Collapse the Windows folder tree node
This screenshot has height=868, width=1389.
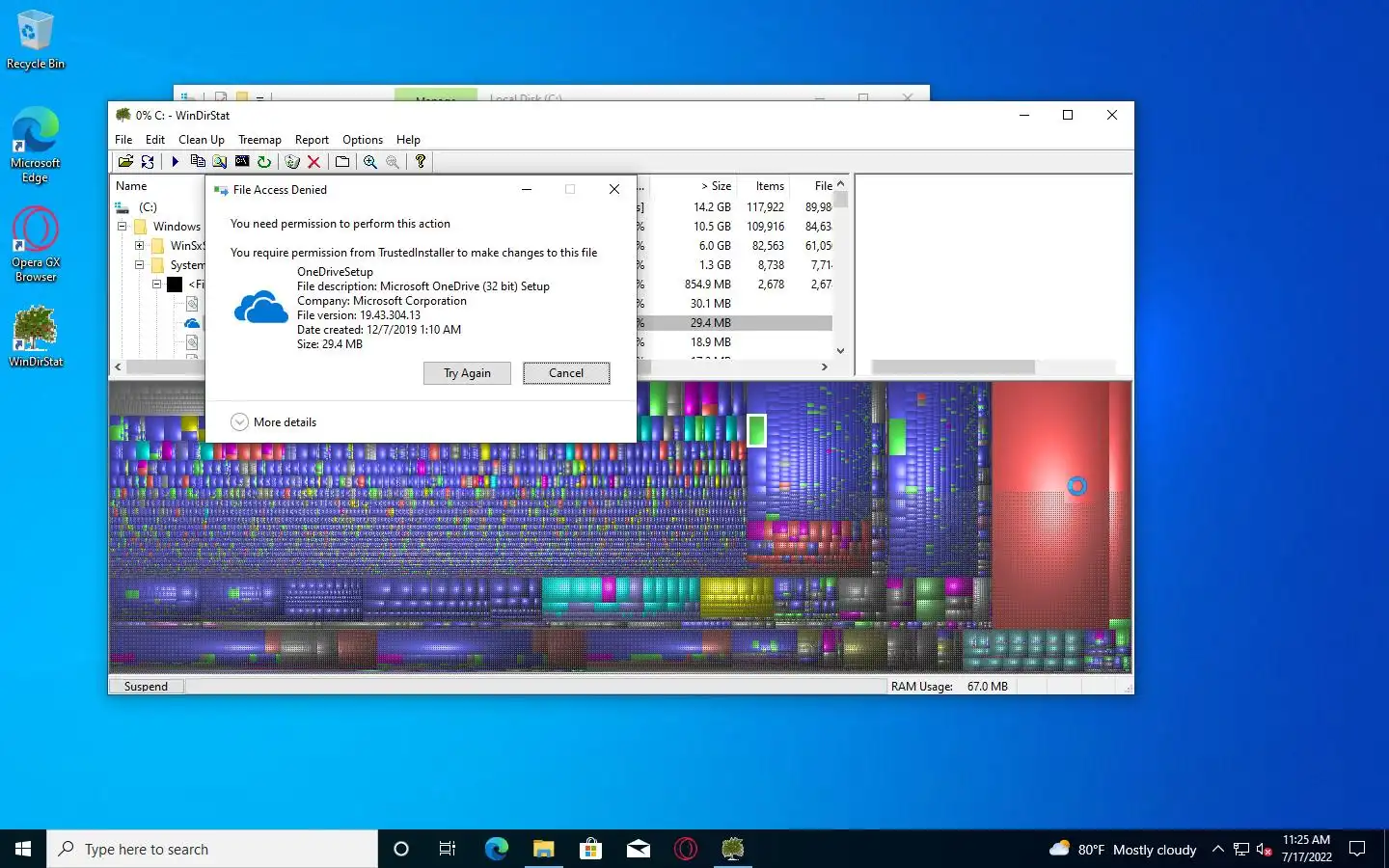pyautogui.click(x=123, y=227)
